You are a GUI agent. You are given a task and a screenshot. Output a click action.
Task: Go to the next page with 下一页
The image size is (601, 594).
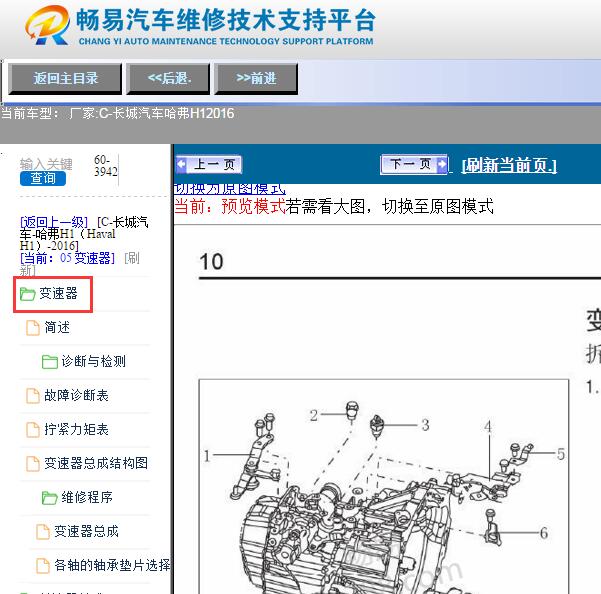[x=414, y=165]
